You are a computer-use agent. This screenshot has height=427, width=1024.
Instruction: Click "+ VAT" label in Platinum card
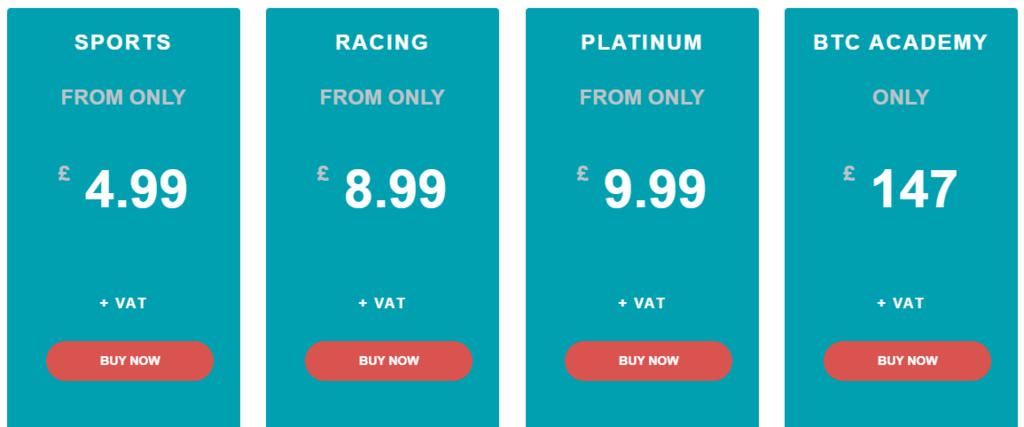pyautogui.click(x=642, y=303)
